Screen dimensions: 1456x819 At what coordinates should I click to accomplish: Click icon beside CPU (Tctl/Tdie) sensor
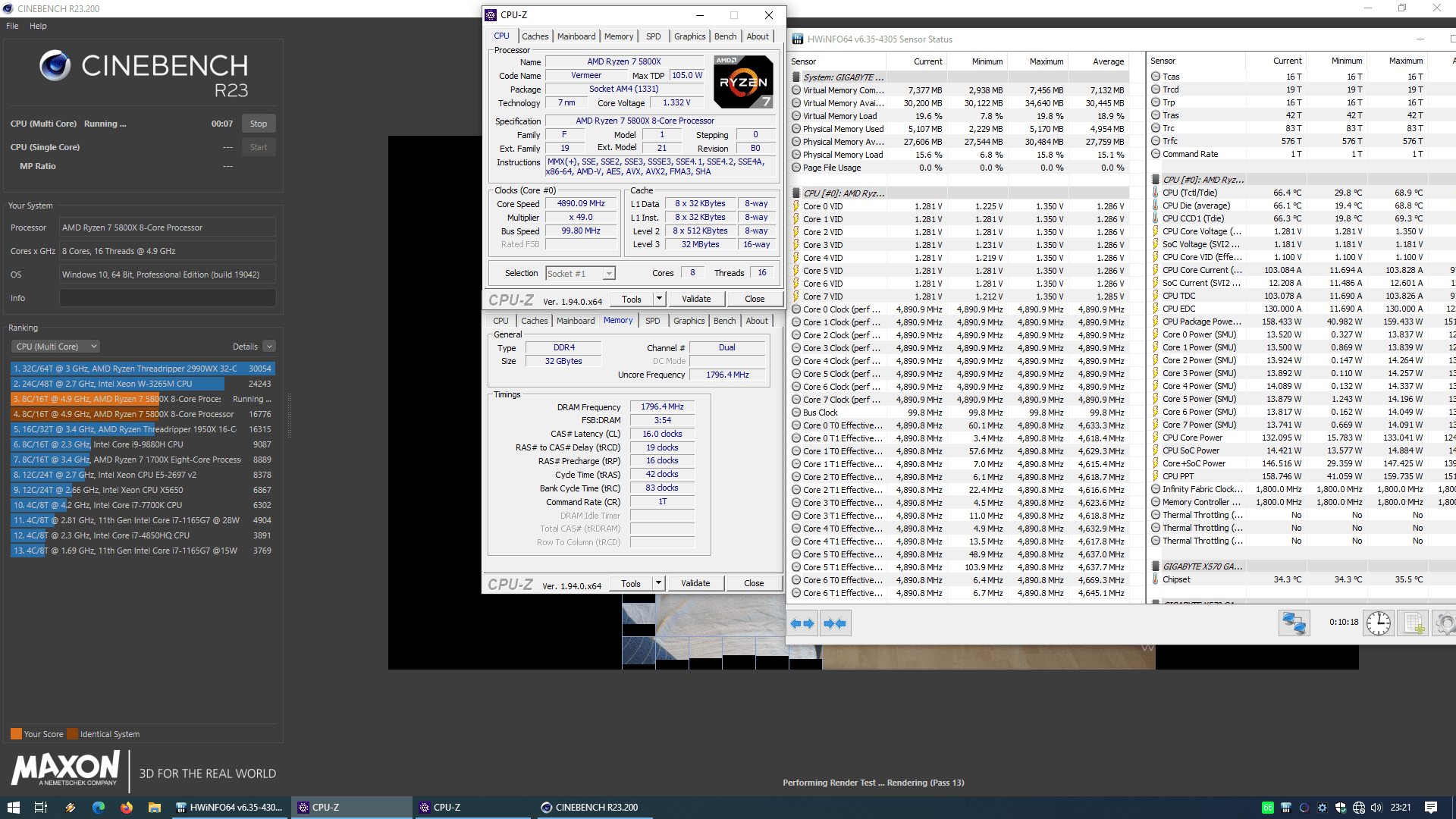[x=1156, y=193]
